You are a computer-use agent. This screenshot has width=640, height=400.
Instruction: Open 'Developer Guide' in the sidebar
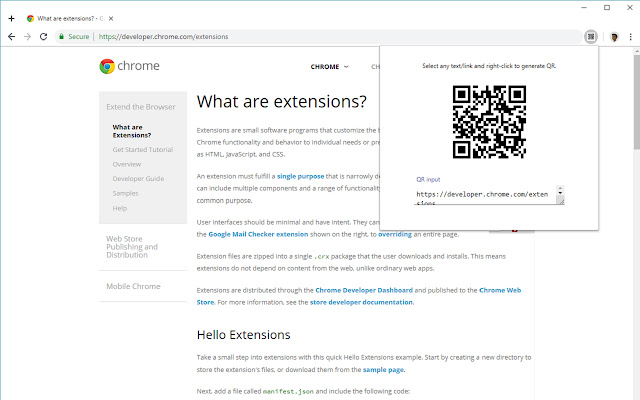pyautogui.click(x=138, y=179)
